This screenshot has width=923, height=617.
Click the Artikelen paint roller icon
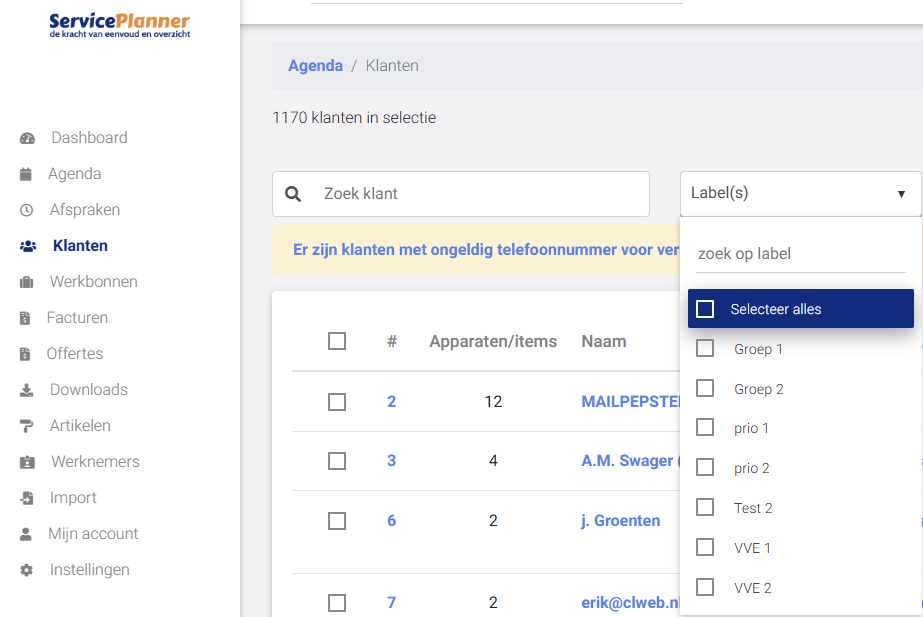tap(27, 426)
